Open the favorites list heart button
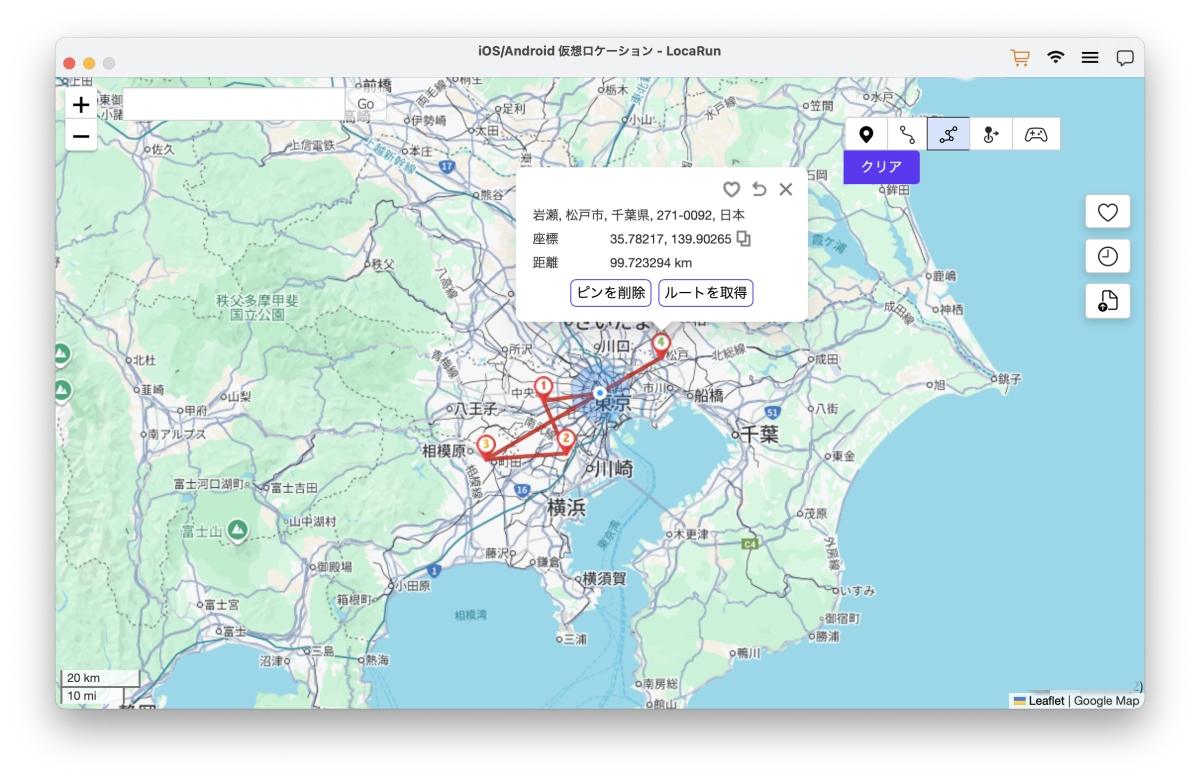This screenshot has width=1200, height=782. (x=1108, y=212)
